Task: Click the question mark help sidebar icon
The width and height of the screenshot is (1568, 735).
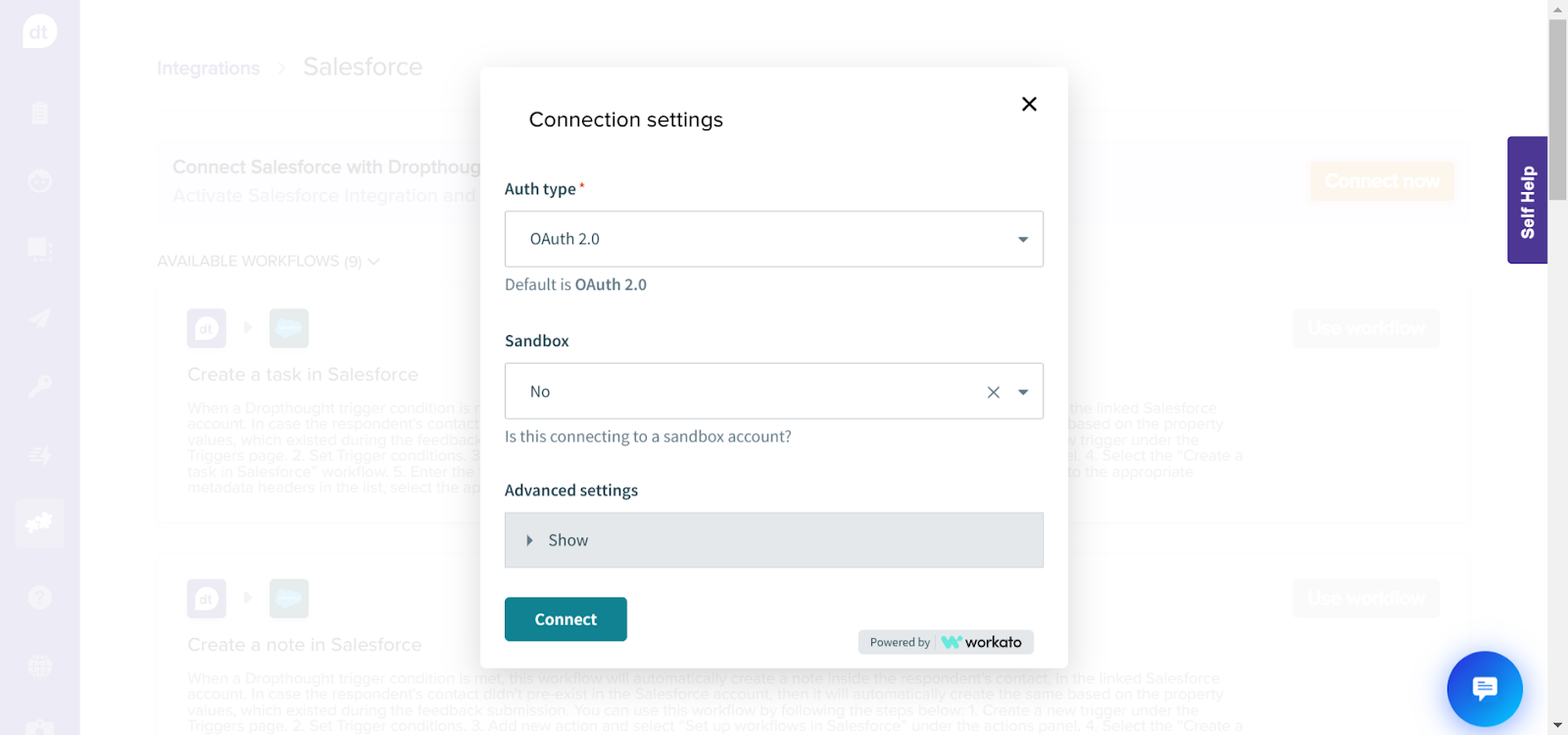Action: tap(39, 597)
